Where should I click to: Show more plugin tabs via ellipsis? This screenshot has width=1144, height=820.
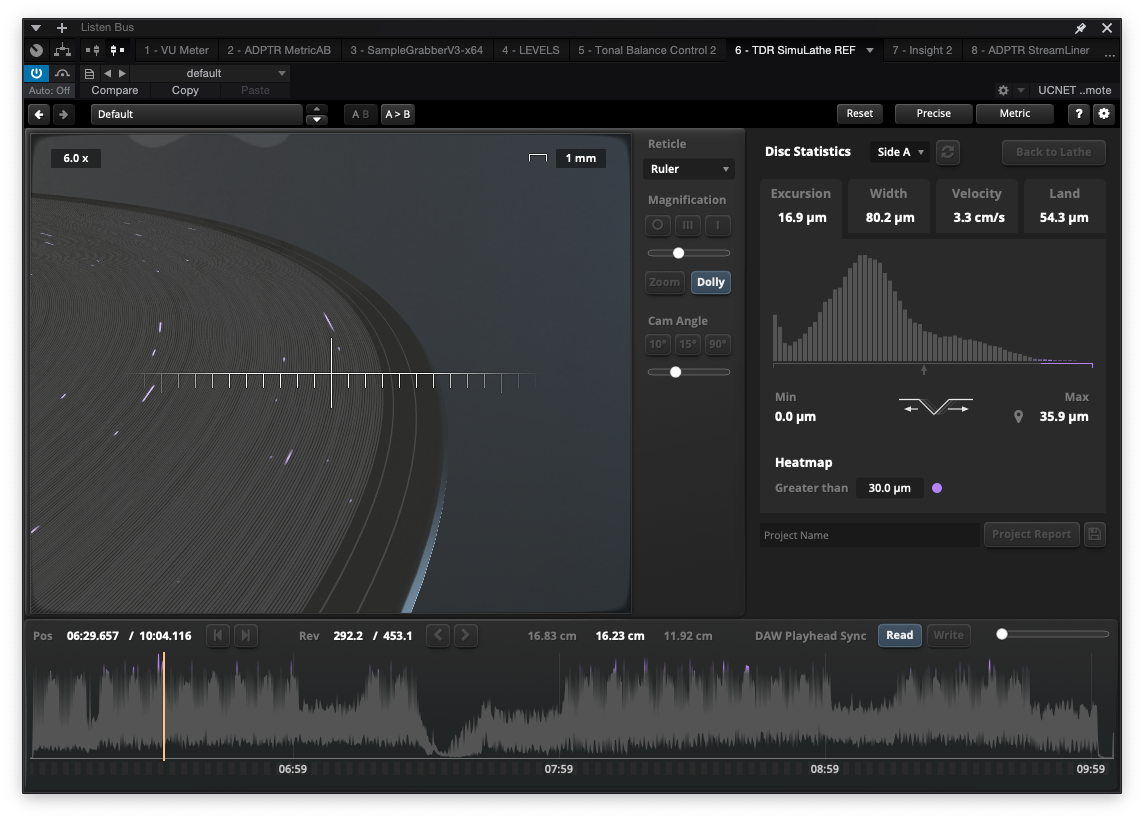pos(1110,53)
